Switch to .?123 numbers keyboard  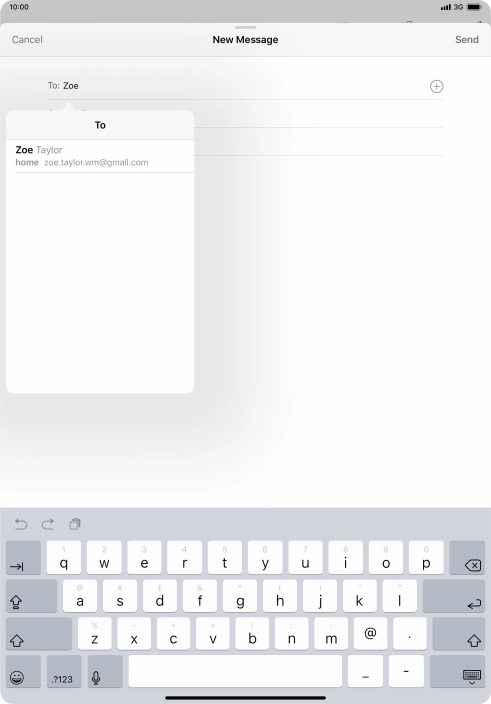(64, 671)
